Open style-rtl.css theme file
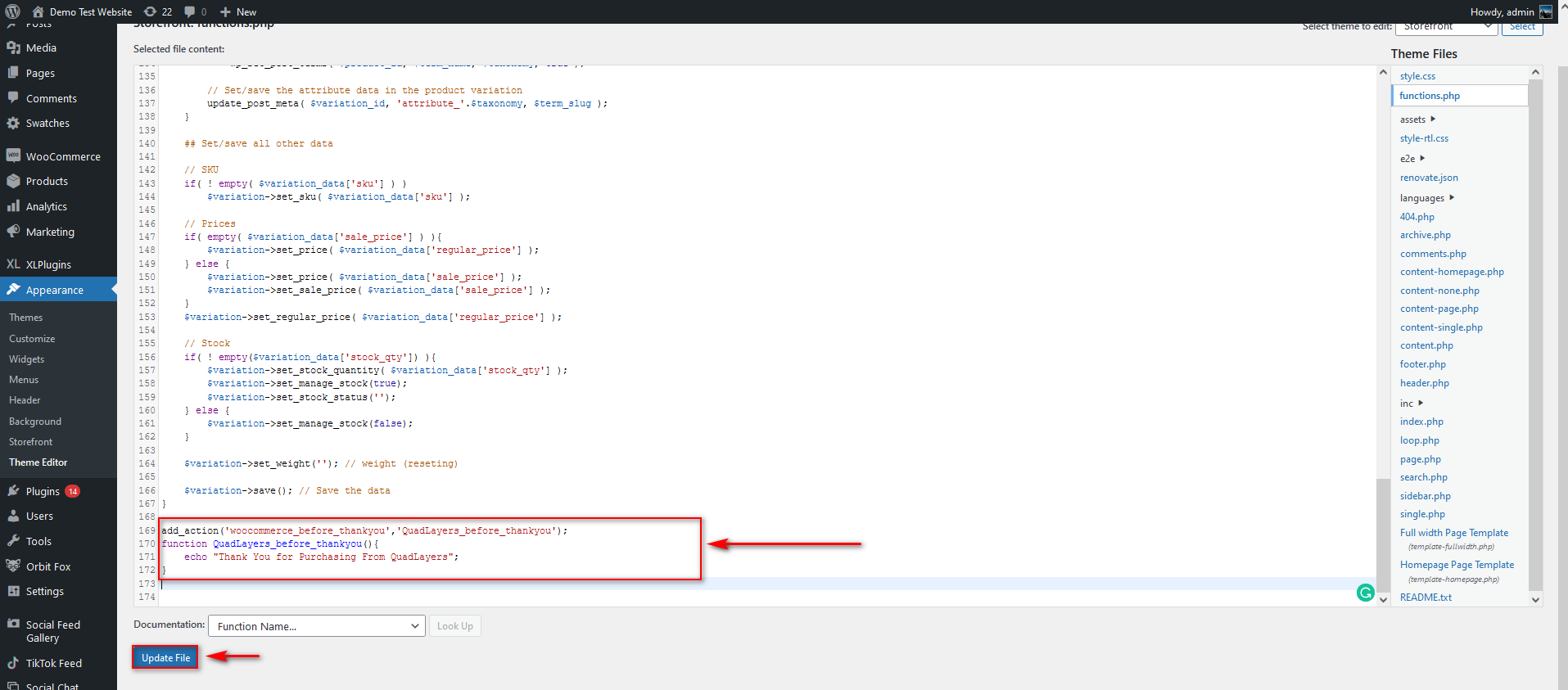The image size is (1568, 690). [x=1424, y=138]
